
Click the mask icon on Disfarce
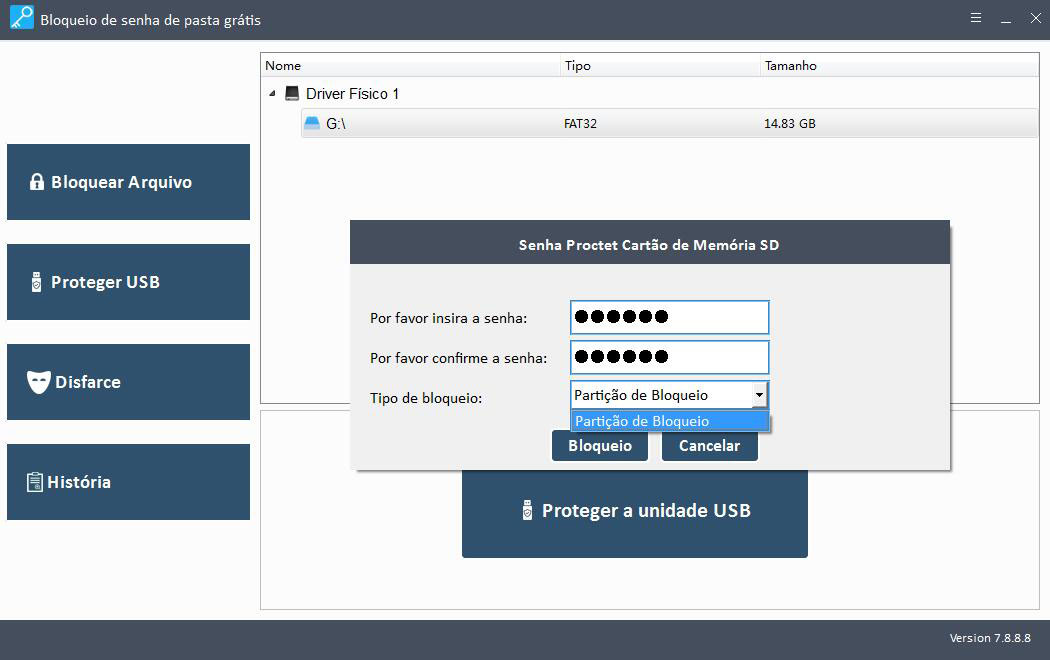38,382
